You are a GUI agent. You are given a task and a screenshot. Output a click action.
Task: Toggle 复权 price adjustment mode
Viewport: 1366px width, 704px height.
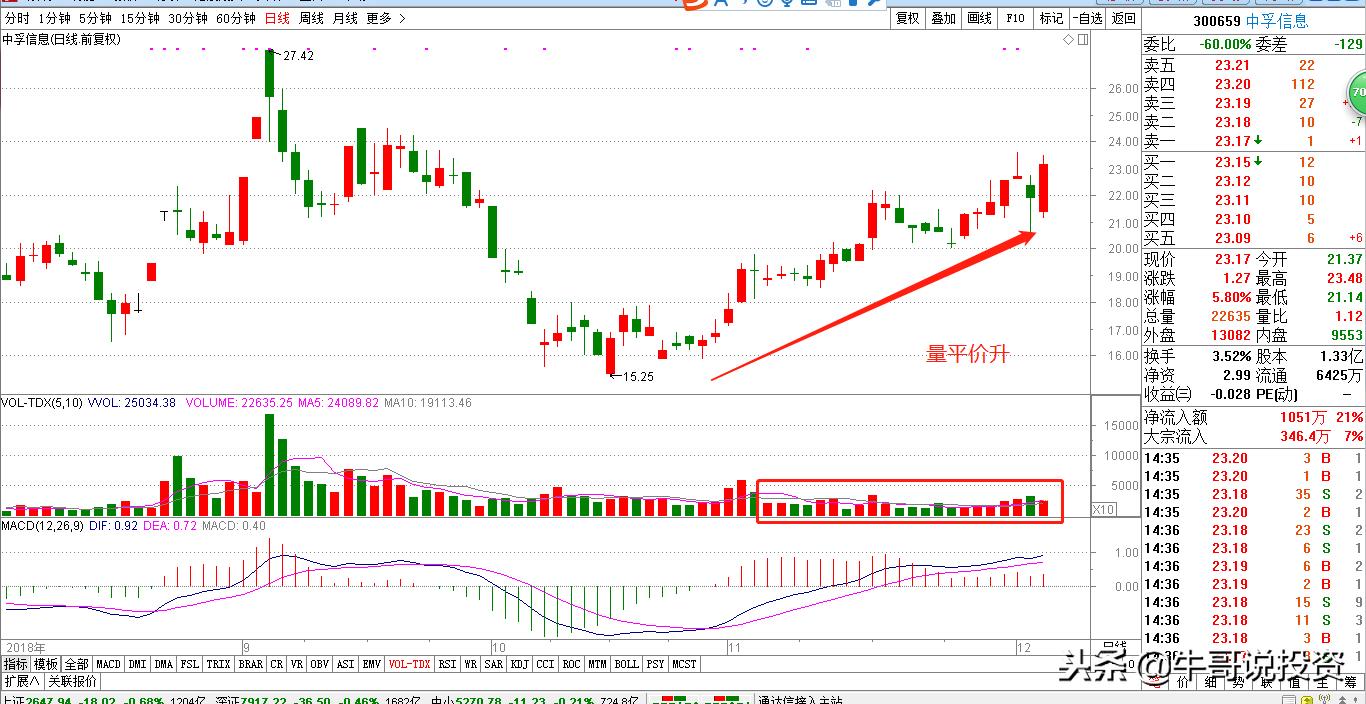click(906, 18)
